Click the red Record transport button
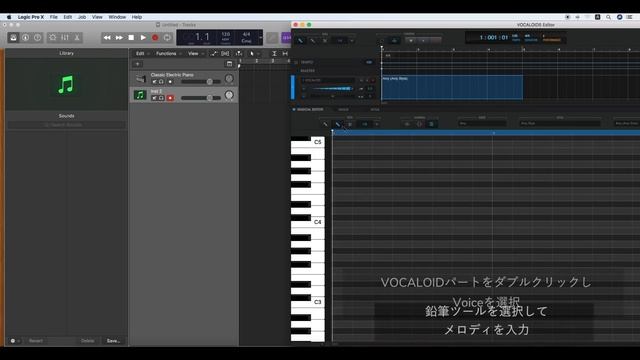This screenshot has width=640, height=360. click(x=155, y=38)
